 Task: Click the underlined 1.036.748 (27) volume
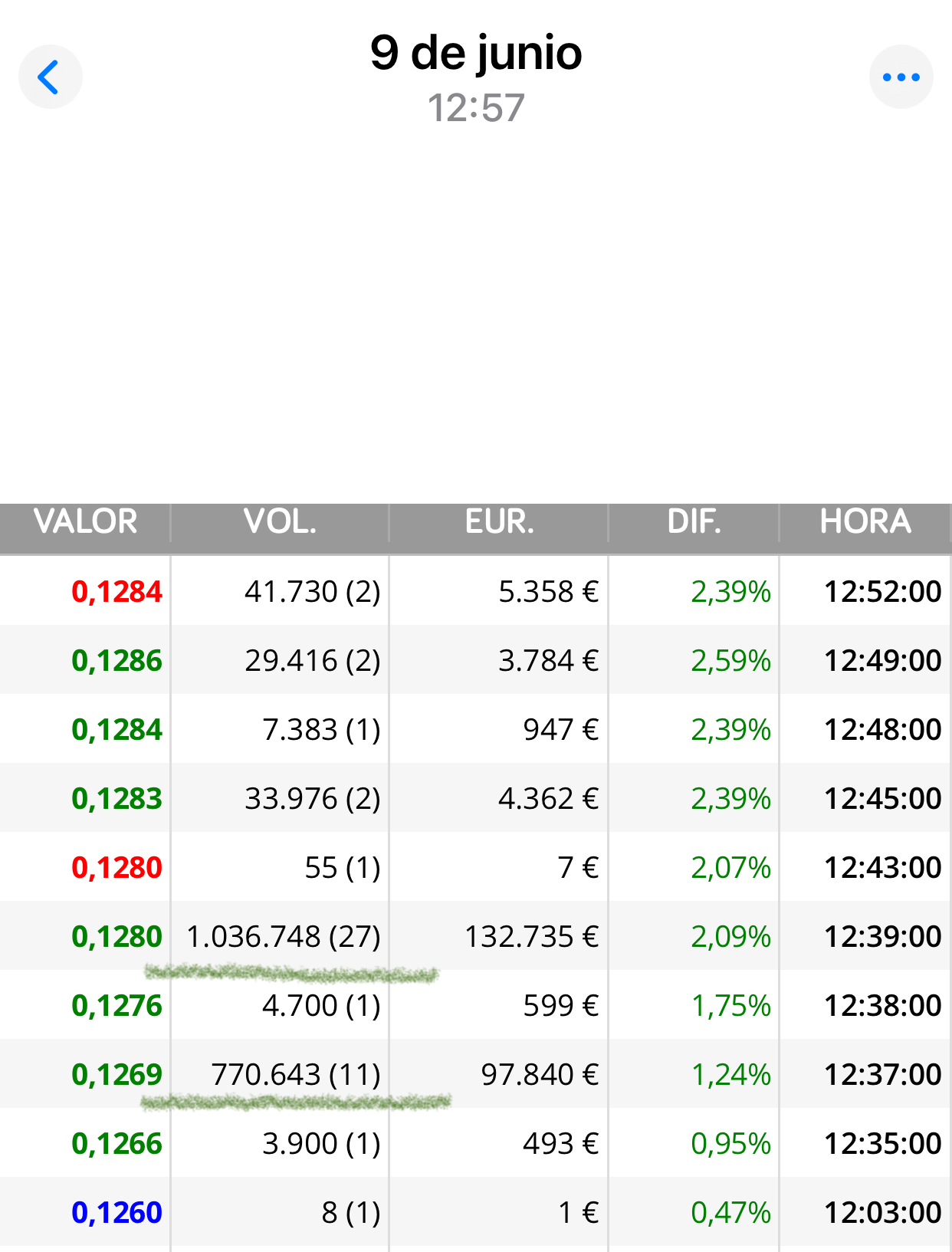point(284,937)
